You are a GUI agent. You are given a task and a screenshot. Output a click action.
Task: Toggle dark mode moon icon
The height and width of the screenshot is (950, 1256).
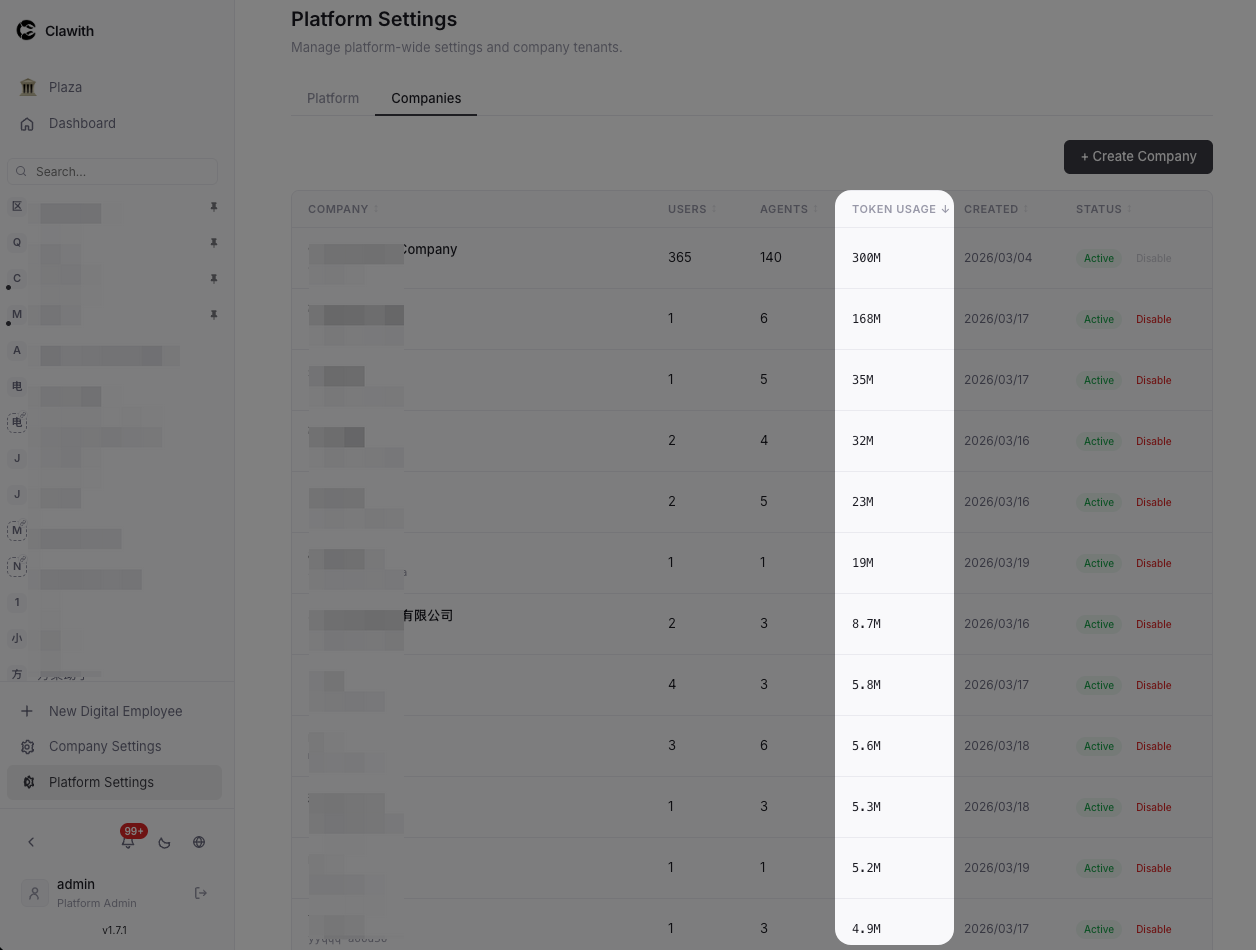(x=164, y=842)
